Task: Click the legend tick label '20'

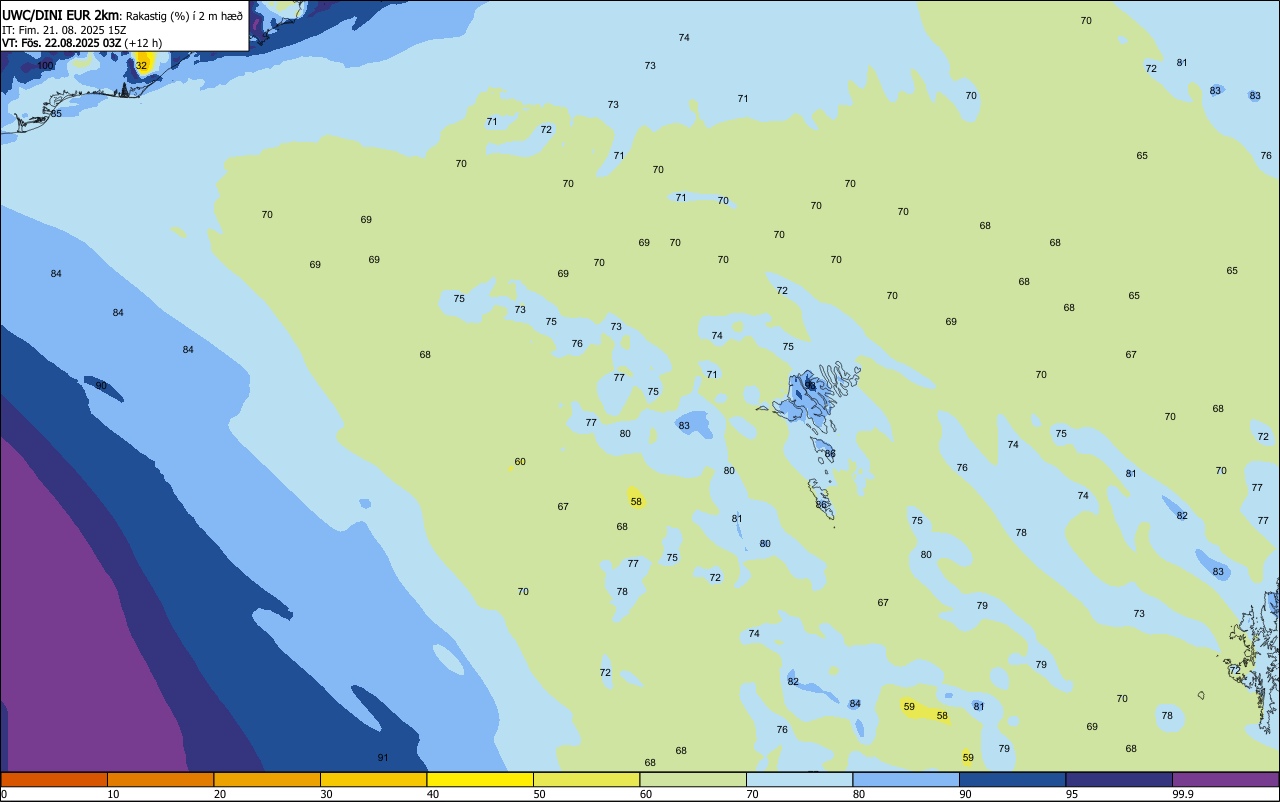Action: click(x=220, y=794)
